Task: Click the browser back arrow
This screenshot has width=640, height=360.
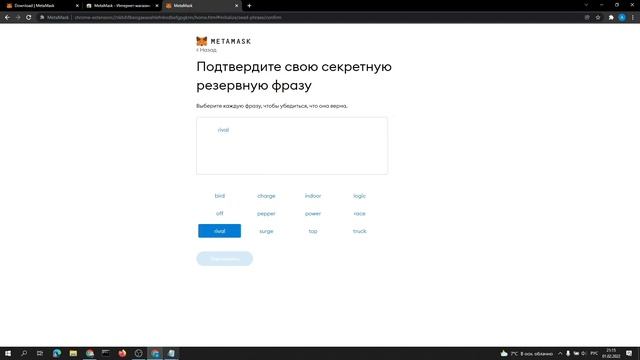Action: [x=7, y=18]
